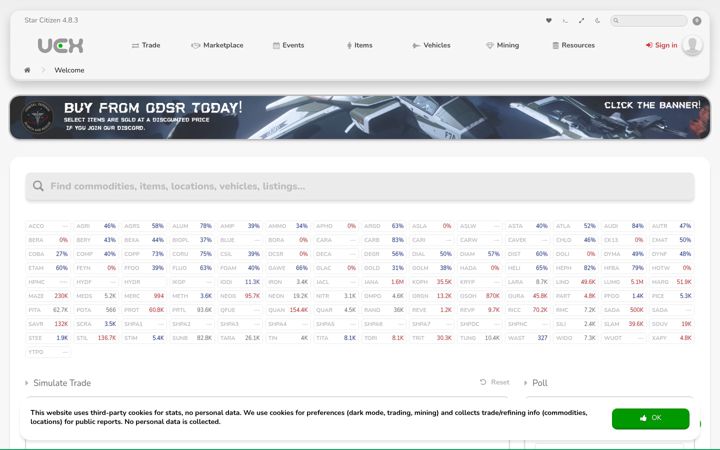Select the GOLD 31% commodity tile
The width and height of the screenshot is (720, 450).
(x=384, y=268)
